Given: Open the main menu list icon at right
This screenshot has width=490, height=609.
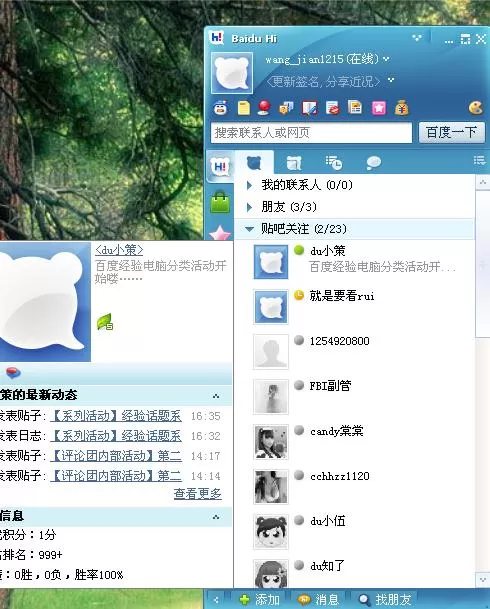Looking at the screenshot, I should click(480, 160).
